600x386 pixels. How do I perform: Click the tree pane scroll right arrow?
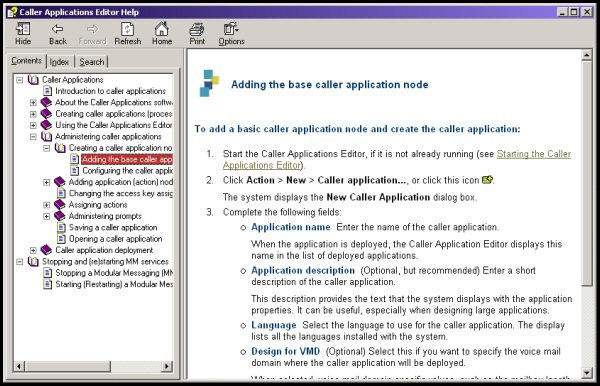(x=166, y=366)
